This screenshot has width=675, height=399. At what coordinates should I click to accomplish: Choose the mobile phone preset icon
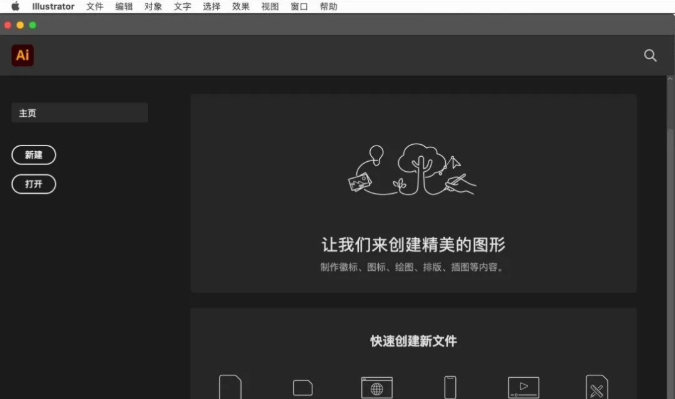click(450, 387)
